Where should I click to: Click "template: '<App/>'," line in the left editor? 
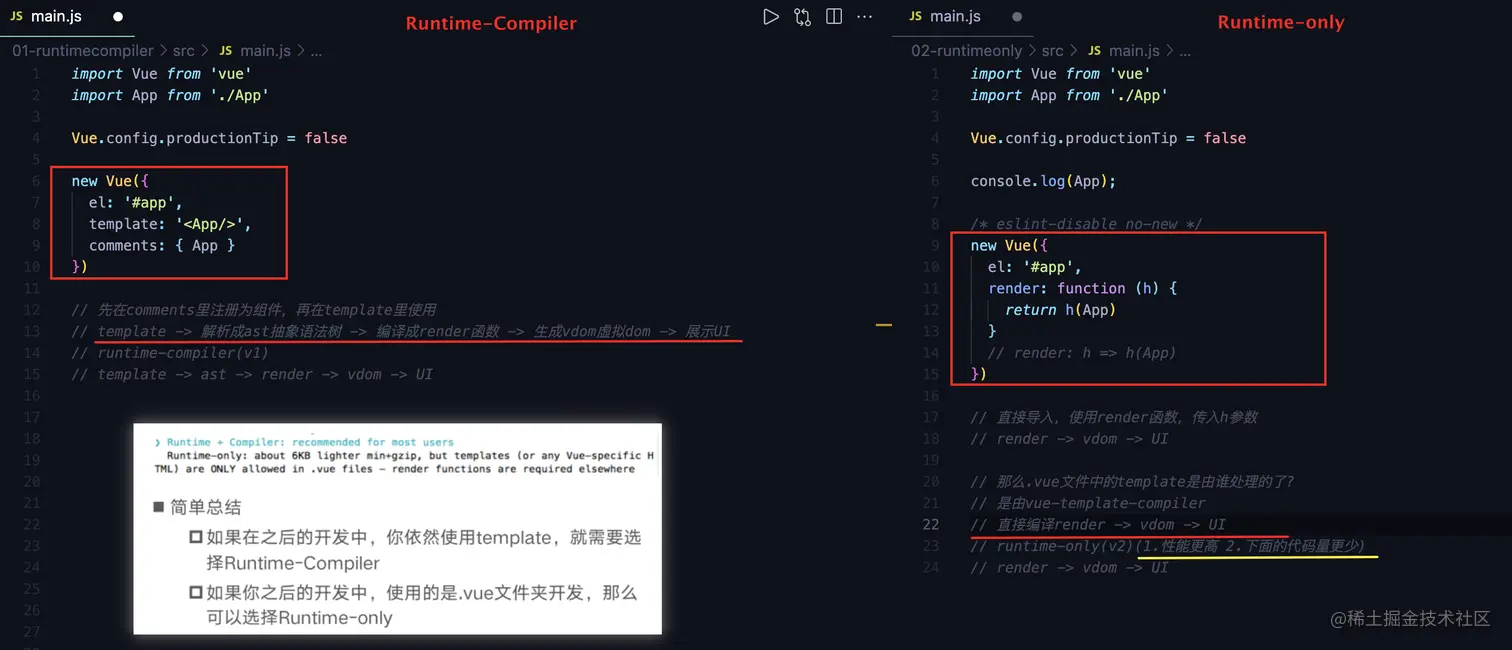(170, 224)
